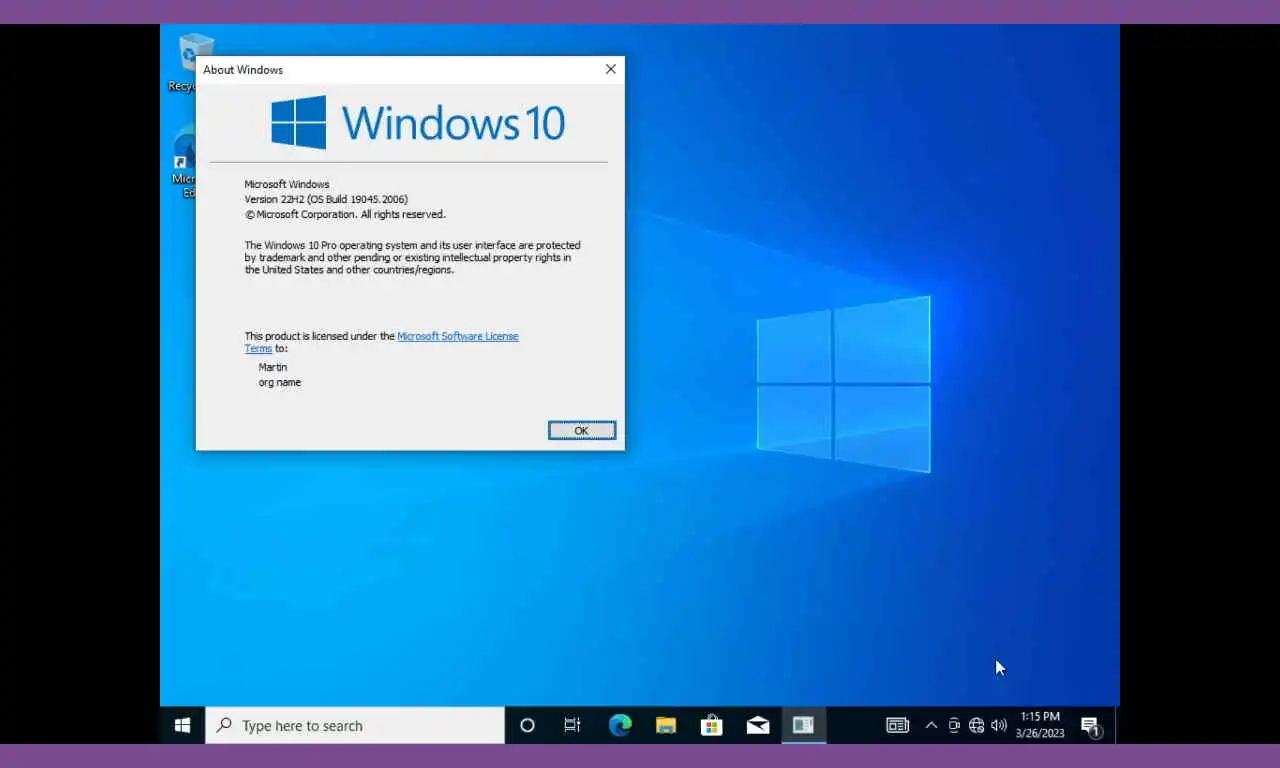This screenshot has width=1280, height=768.
Task: Open the volume control
Action: point(998,725)
